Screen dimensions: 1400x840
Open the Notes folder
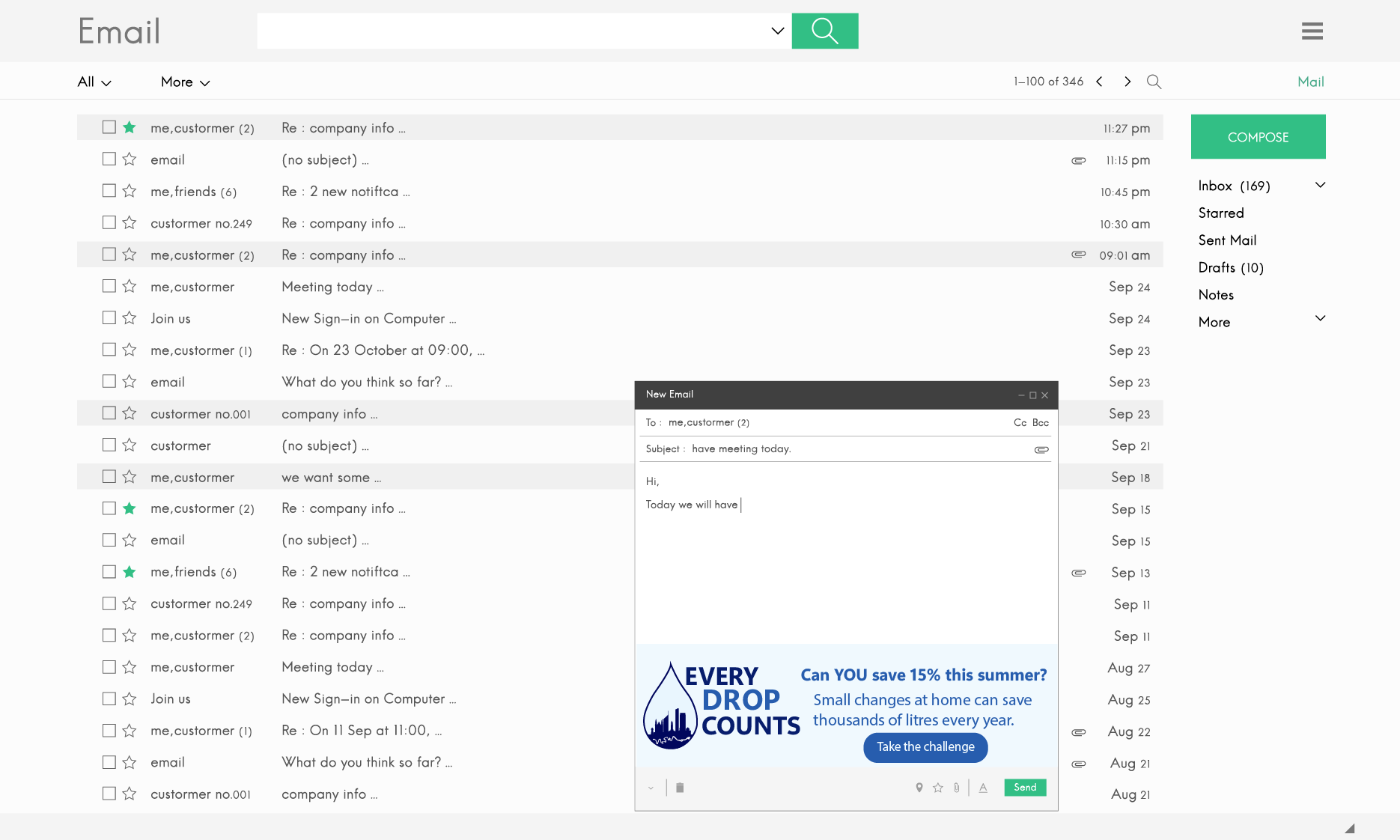pyautogui.click(x=1216, y=295)
